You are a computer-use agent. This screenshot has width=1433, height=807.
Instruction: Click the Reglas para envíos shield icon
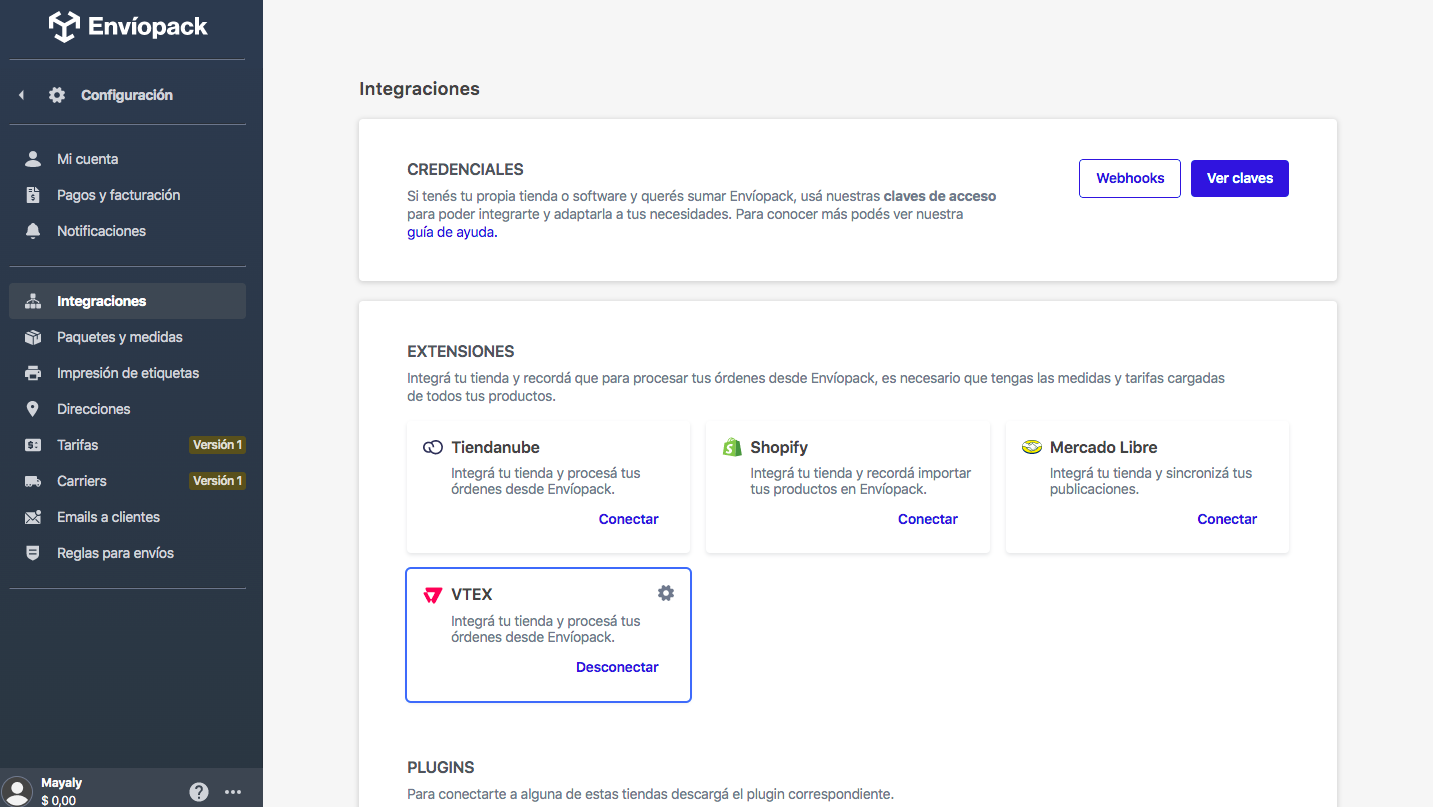pyautogui.click(x=33, y=553)
